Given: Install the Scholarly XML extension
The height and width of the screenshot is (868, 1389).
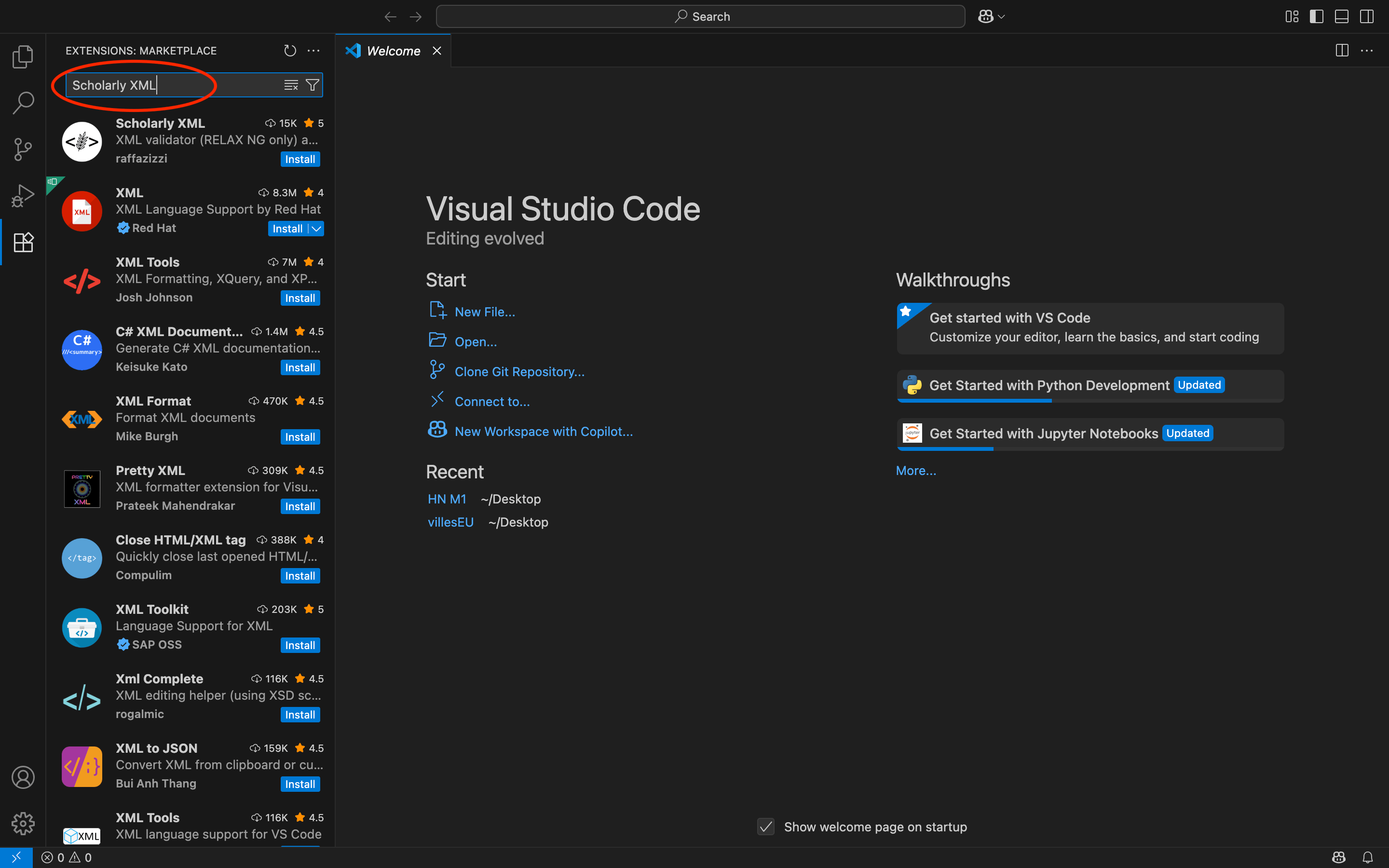Looking at the screenshot, I should 300,159.
